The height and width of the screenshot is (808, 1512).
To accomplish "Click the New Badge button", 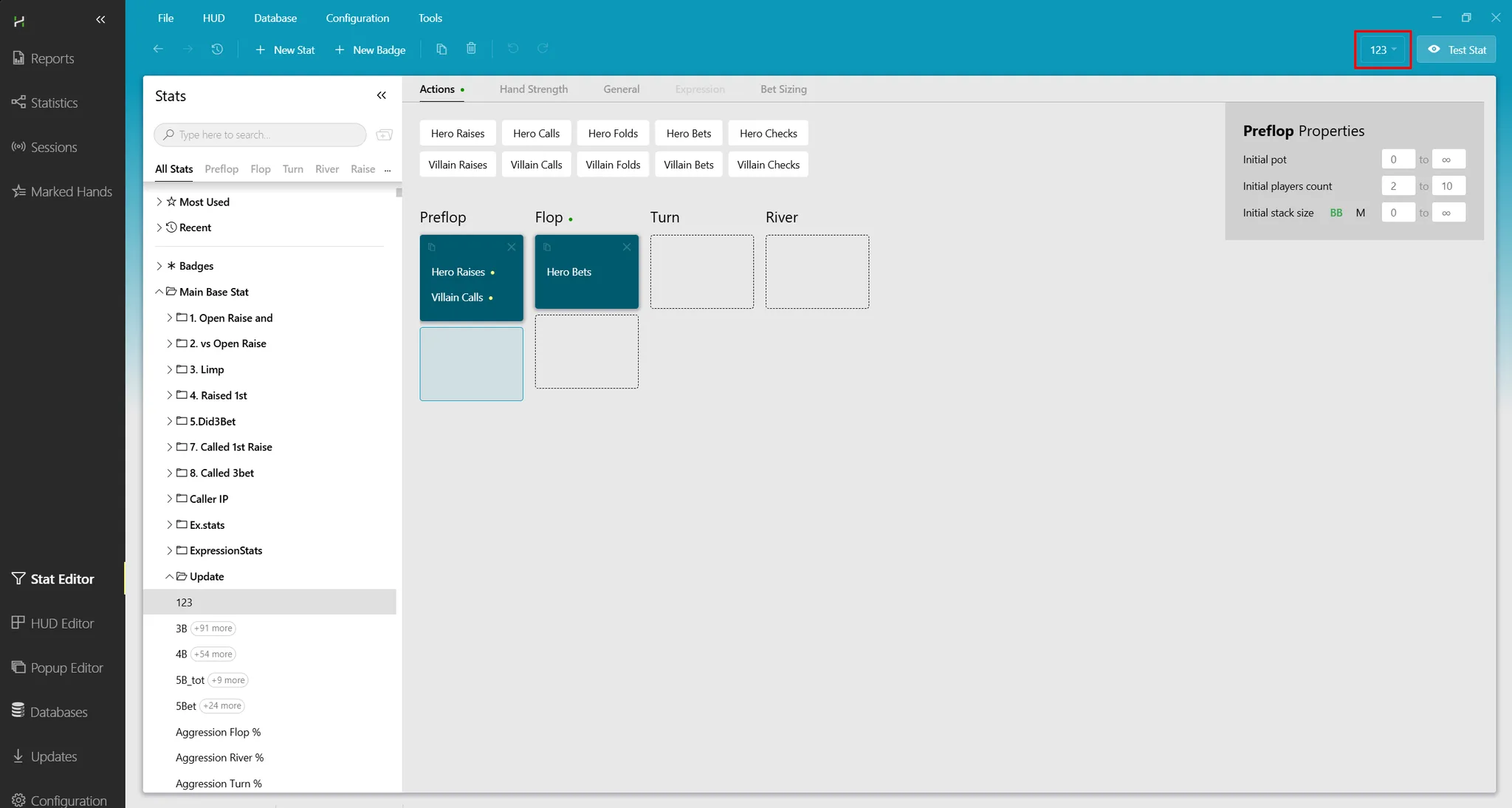I will click(370, 49).
